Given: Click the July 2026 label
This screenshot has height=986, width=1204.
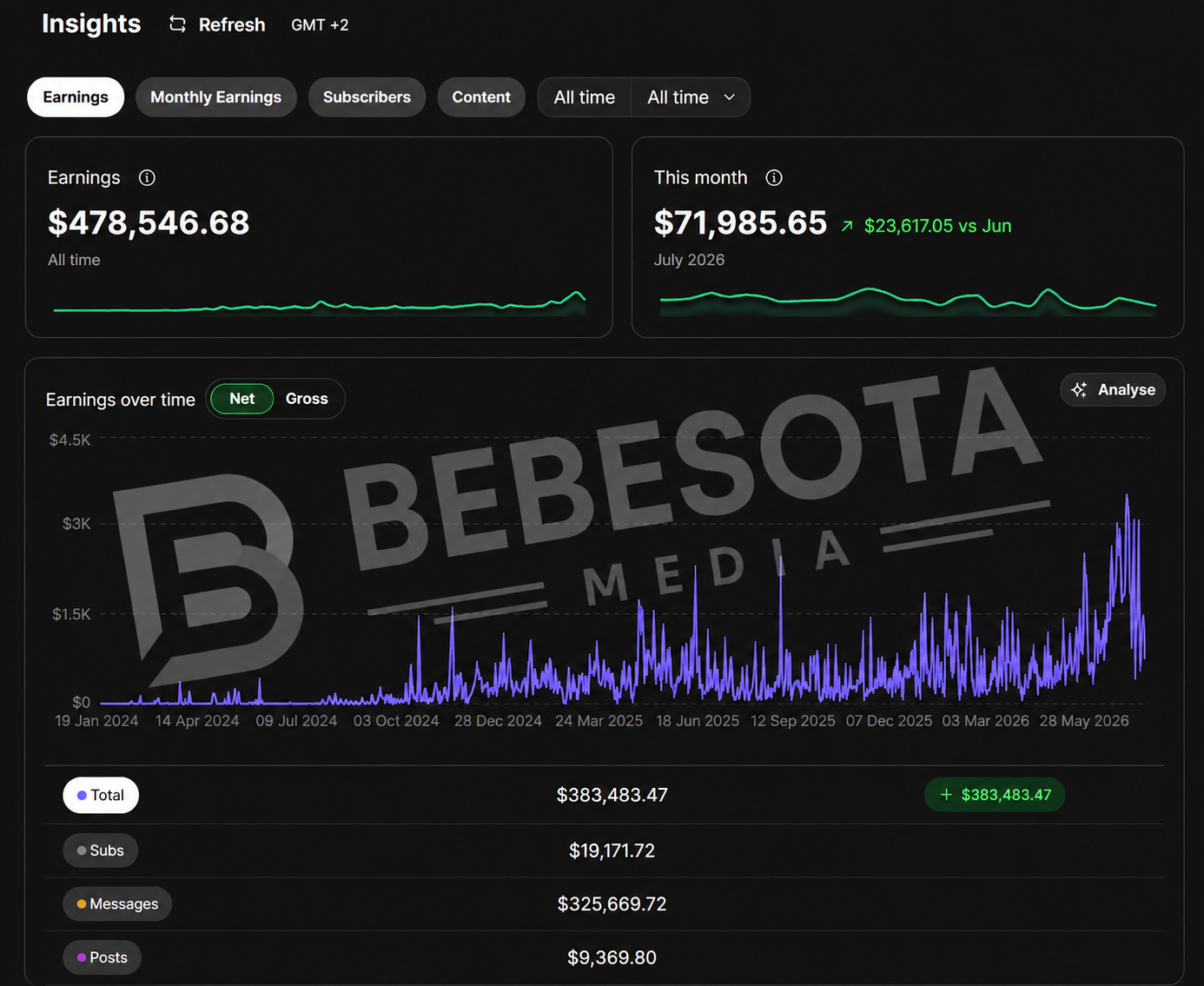Looking at the screenshot, I should (x=689, y=260).
